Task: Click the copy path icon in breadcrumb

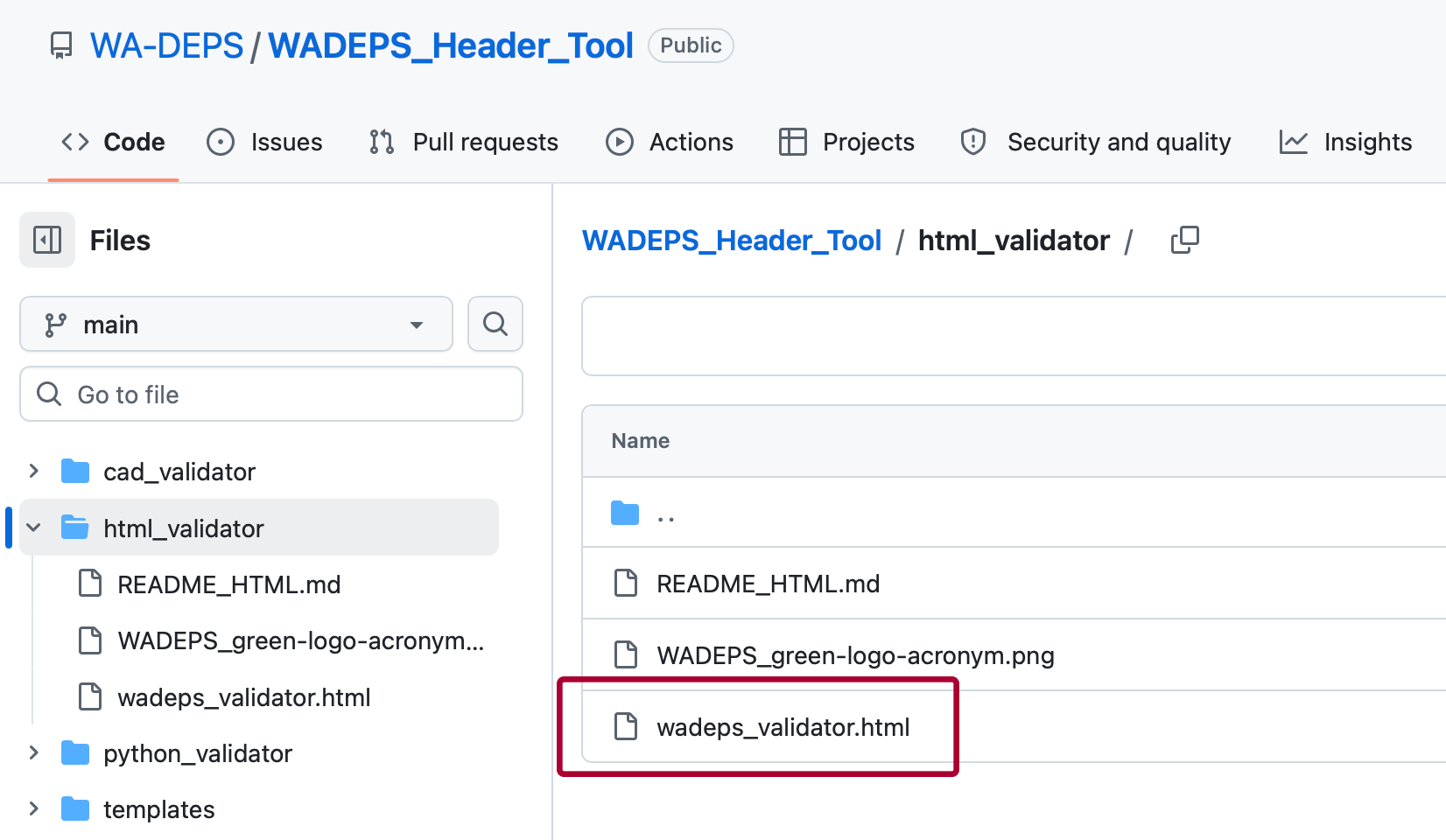Action: coord(1184,239)
